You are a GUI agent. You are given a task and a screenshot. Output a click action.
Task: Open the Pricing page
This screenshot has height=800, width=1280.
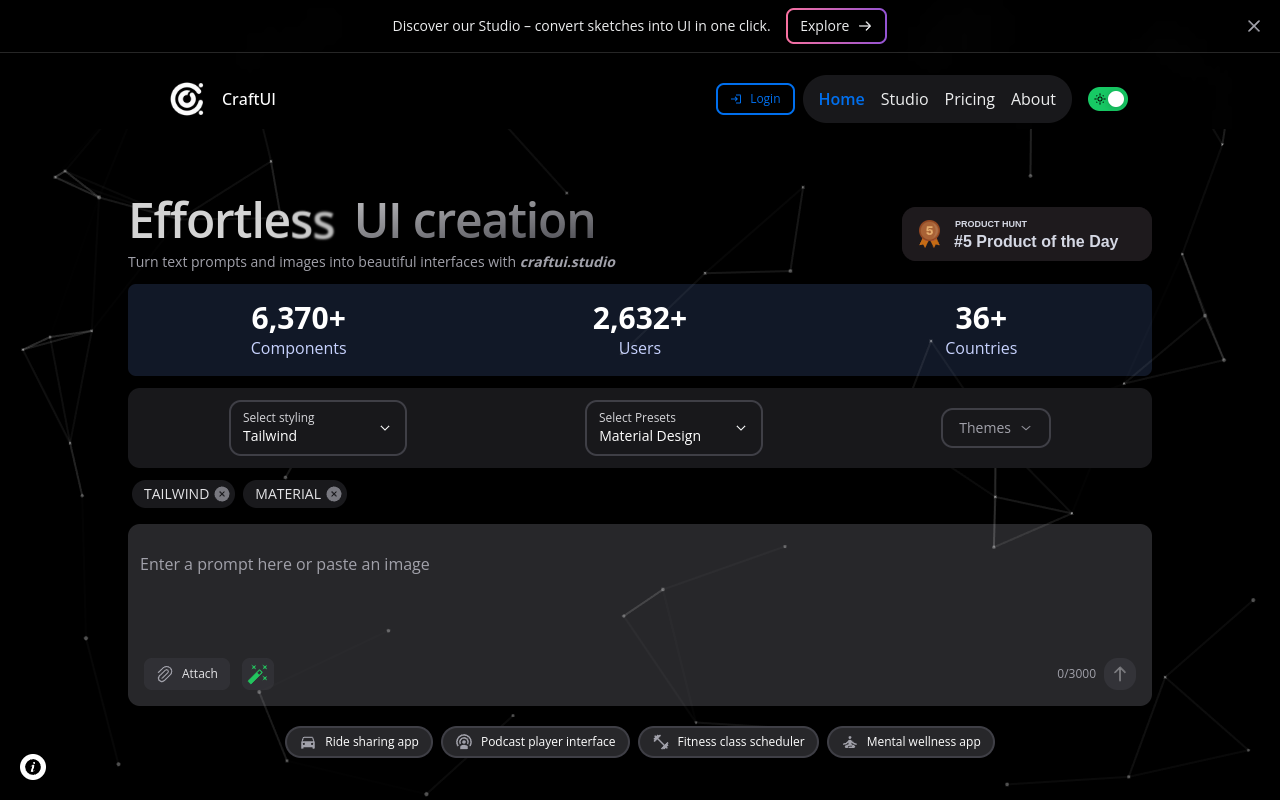(x=969, y=99)
